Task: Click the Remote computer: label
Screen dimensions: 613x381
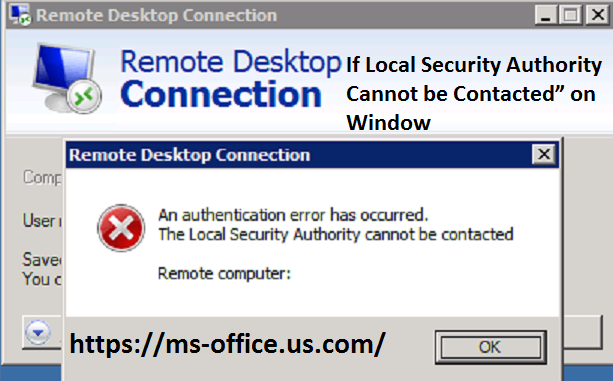Action: (x=224, y=273)
